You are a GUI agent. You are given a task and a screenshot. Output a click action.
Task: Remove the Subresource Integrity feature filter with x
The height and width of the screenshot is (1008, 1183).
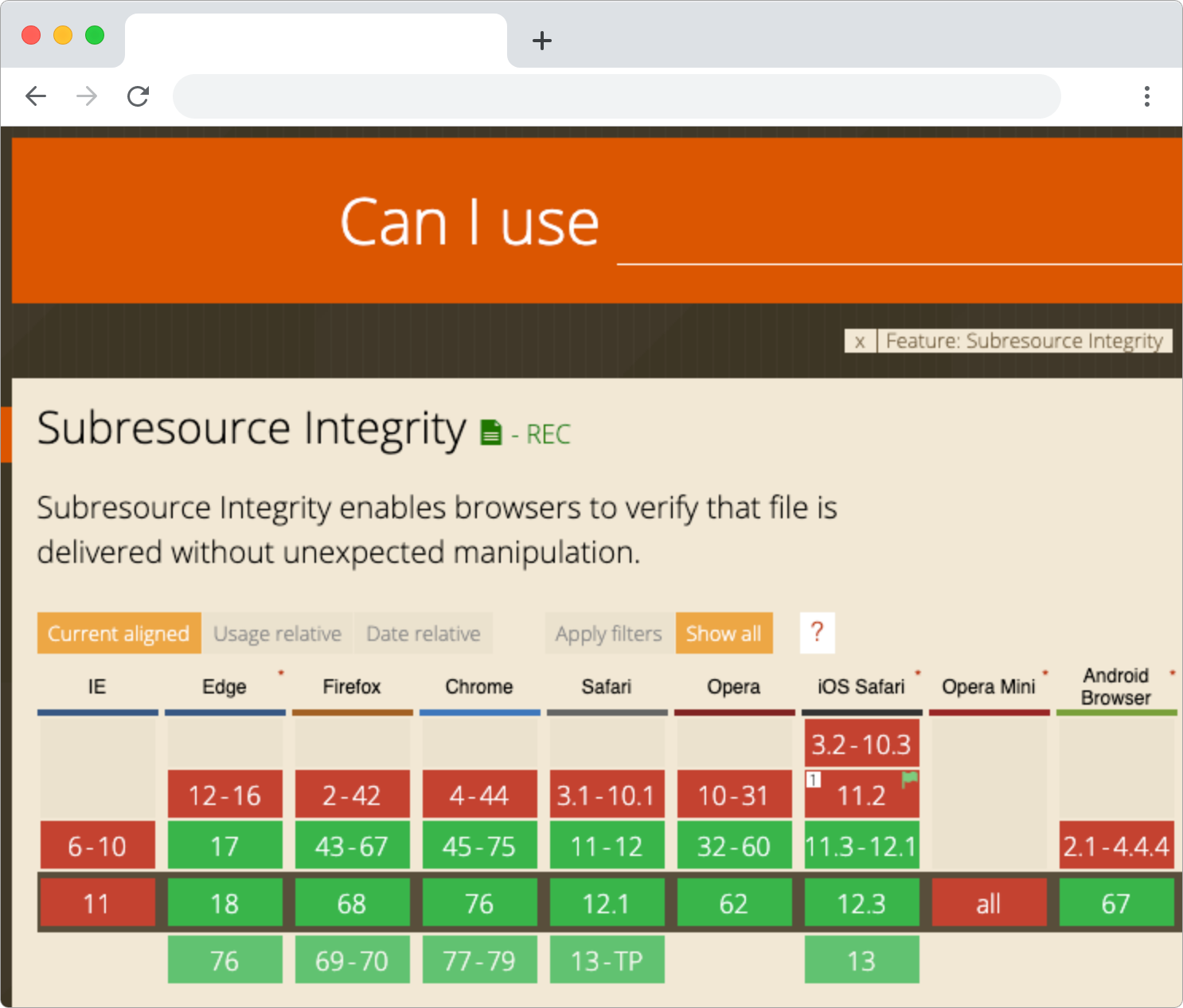pos(860,341)
